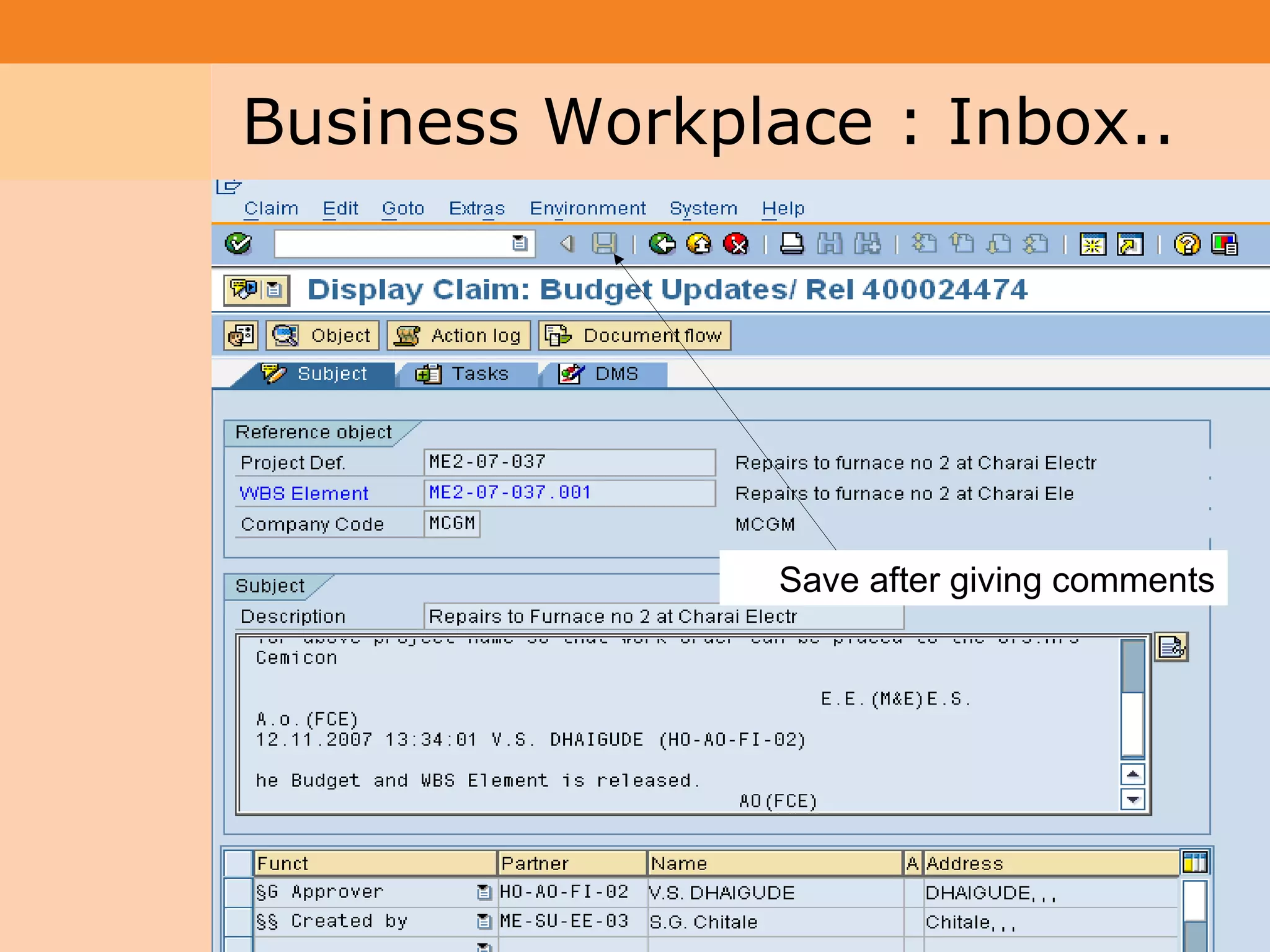Click the unlabeled button left of Object

pyautogui.click(x=241, y=335)
